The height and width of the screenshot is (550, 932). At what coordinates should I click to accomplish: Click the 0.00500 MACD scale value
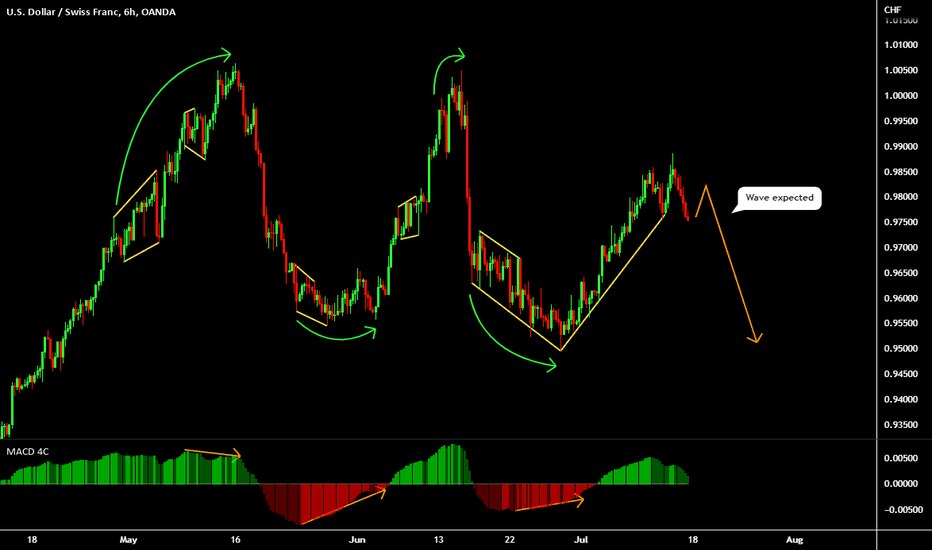(x=900, y=458)
